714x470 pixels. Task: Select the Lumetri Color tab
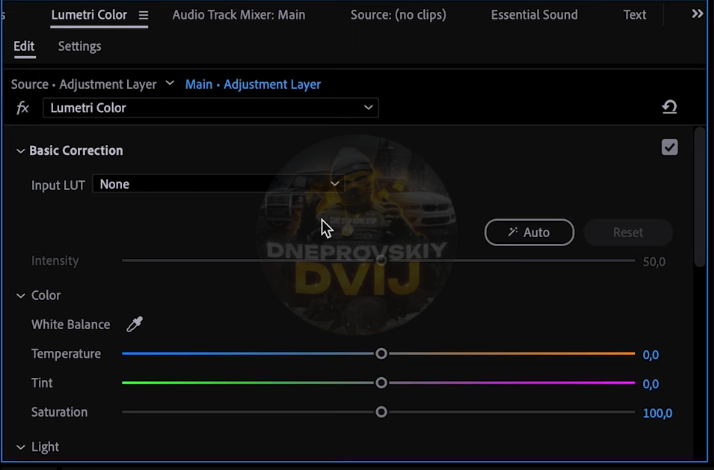pyautogui.click(x=89, y=15)
